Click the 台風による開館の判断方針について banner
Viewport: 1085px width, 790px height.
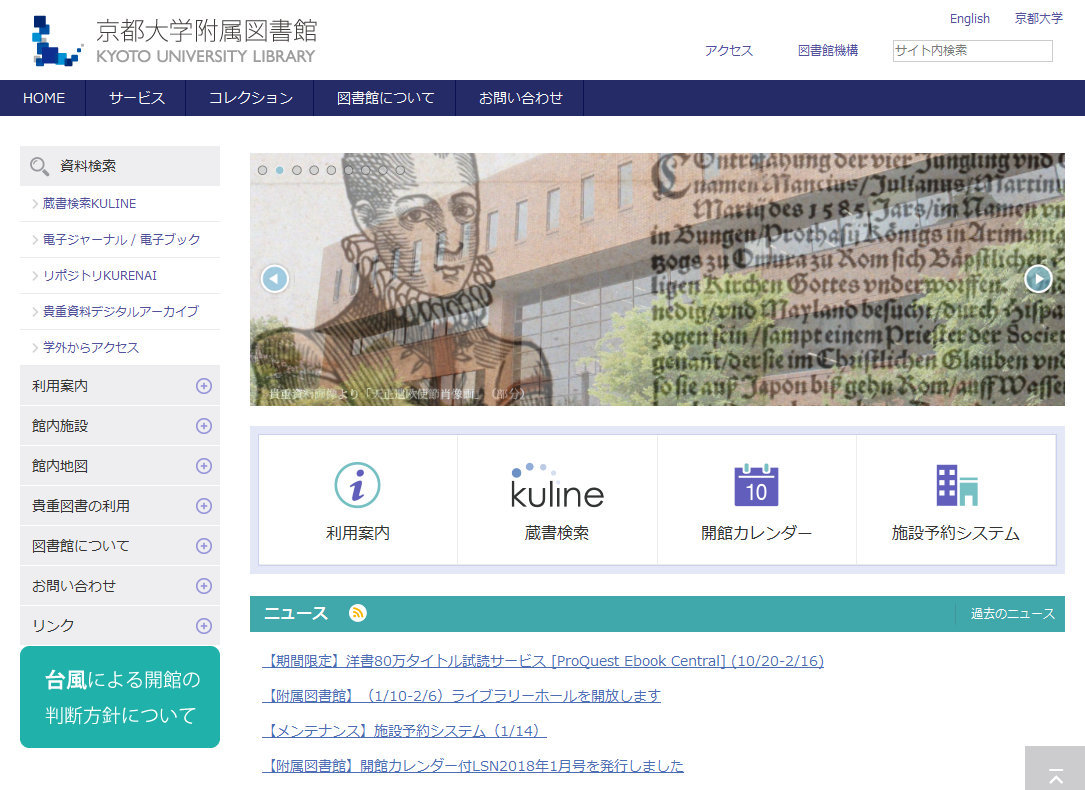point(120,697)
